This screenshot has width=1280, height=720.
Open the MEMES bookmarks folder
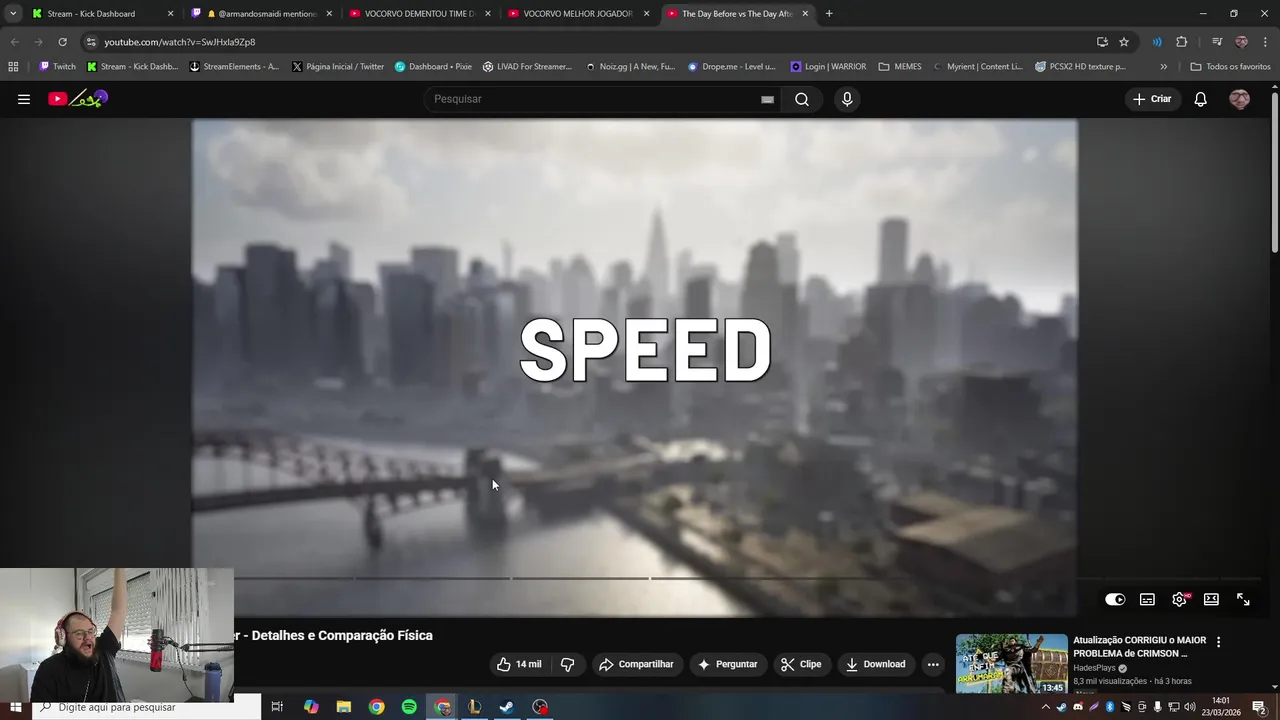tap(900, 66)
